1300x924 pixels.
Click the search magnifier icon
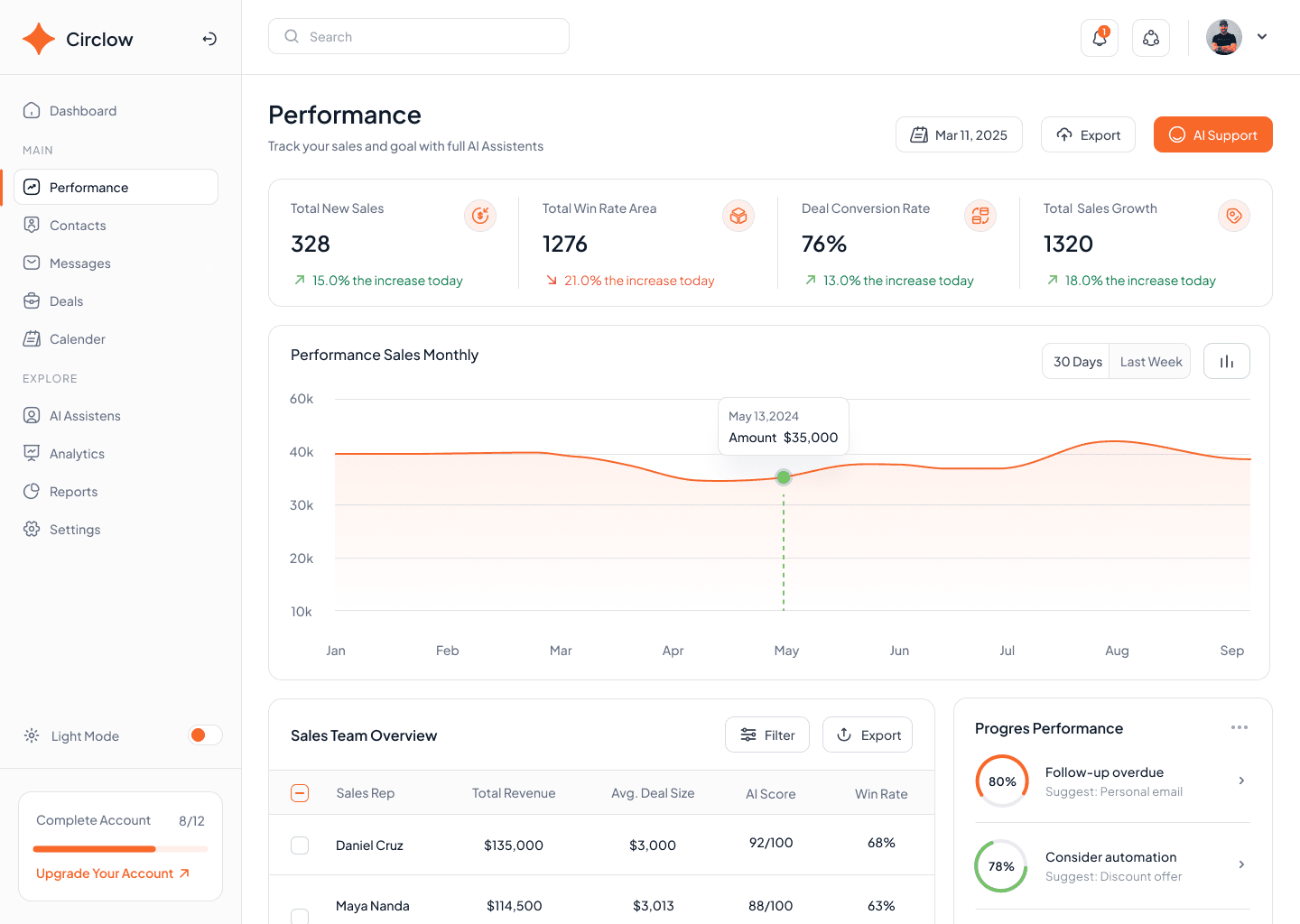(x=292, y=36)
